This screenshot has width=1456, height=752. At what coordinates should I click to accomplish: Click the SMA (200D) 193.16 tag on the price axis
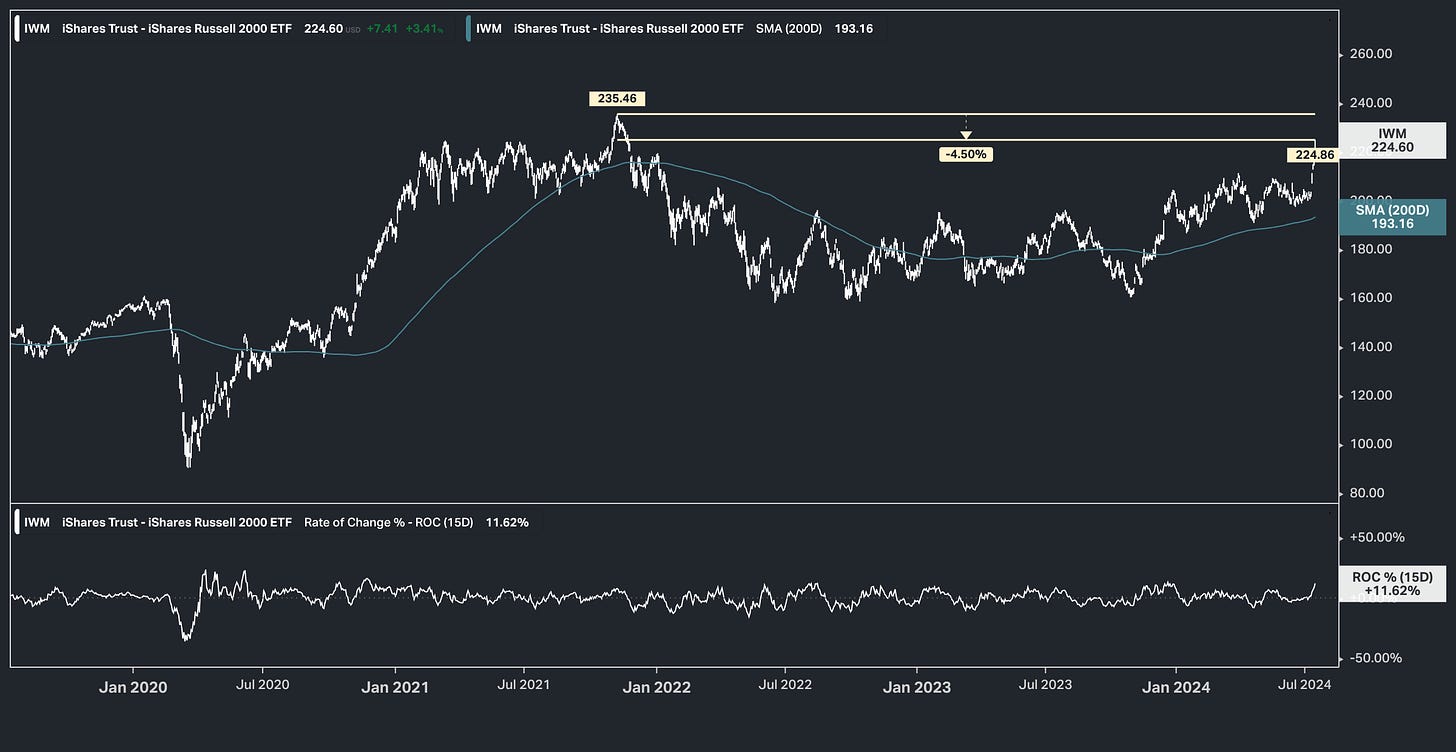(1392, 217)
